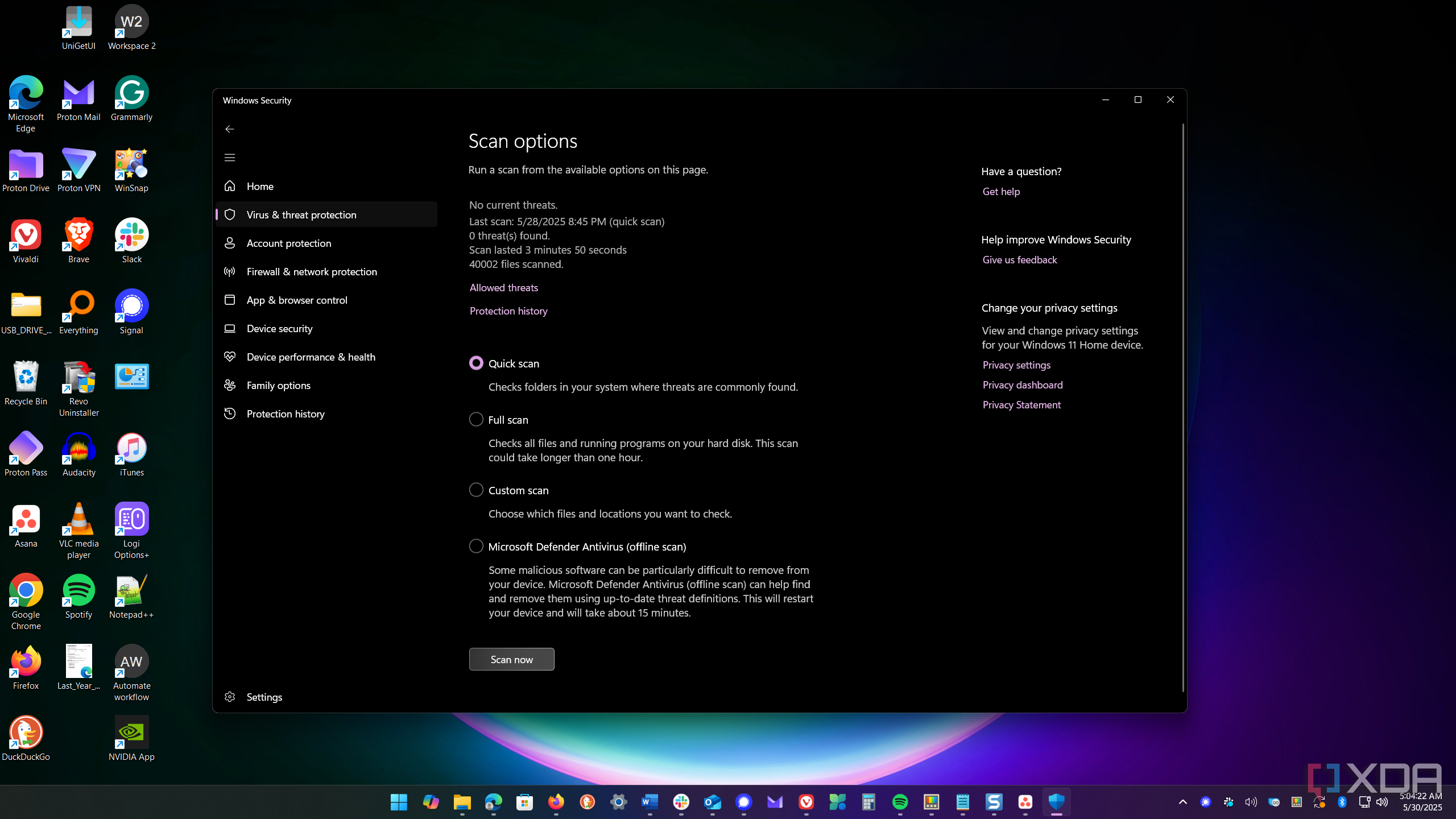Select Brave desktop shortcut
This screenshot has height=819, width=1456.
tap(78, 241)
